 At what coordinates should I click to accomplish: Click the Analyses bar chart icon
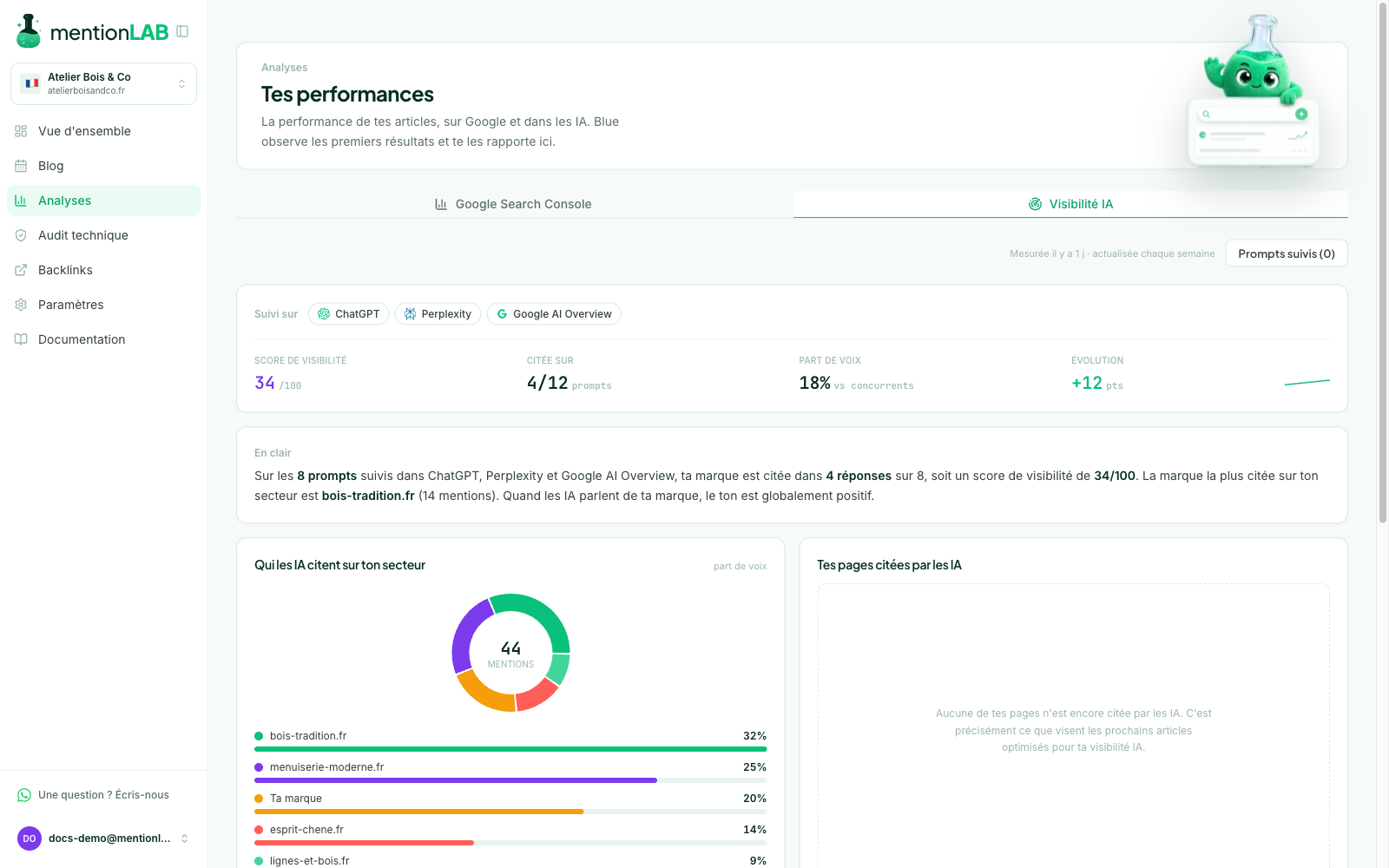click(x=21, y=201)
